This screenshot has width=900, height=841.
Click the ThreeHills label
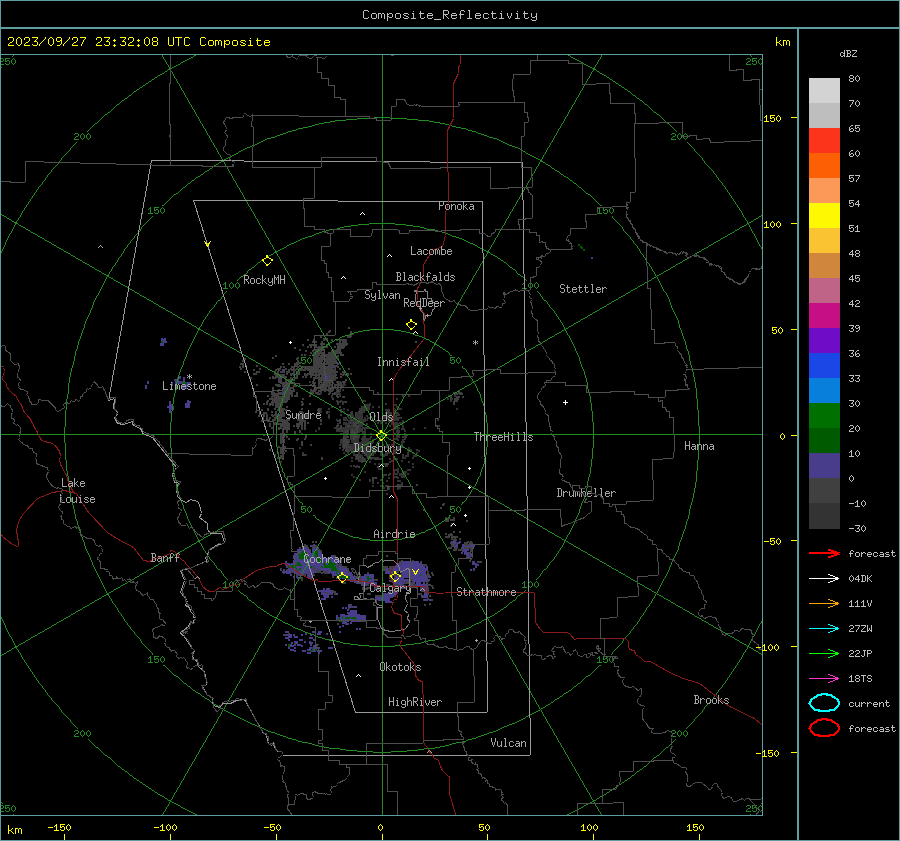coord(503,437)
